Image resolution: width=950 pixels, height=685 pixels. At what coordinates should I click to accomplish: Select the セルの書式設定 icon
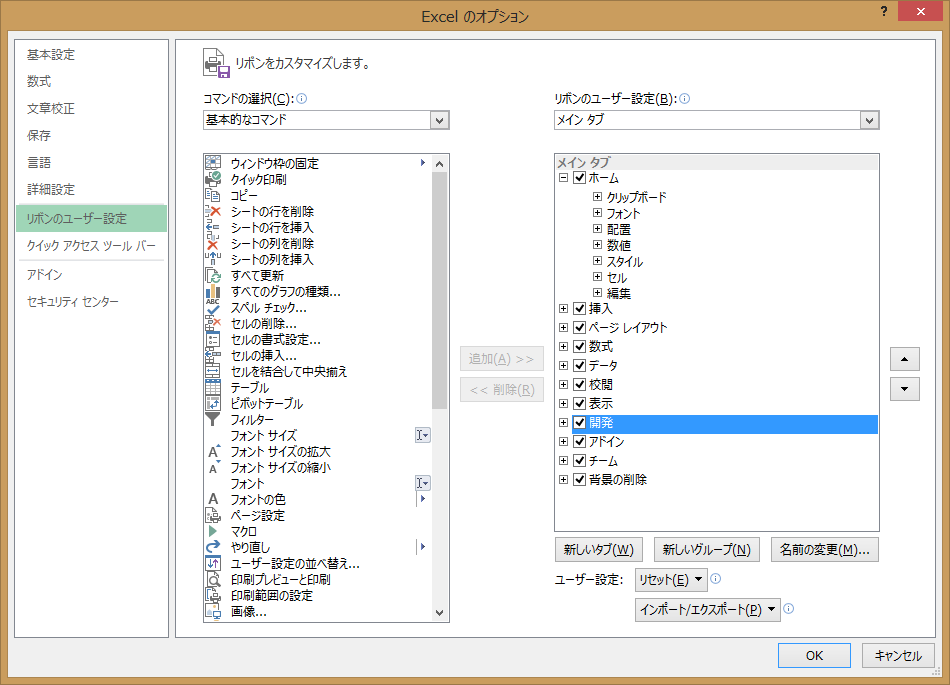coord(213,340)
